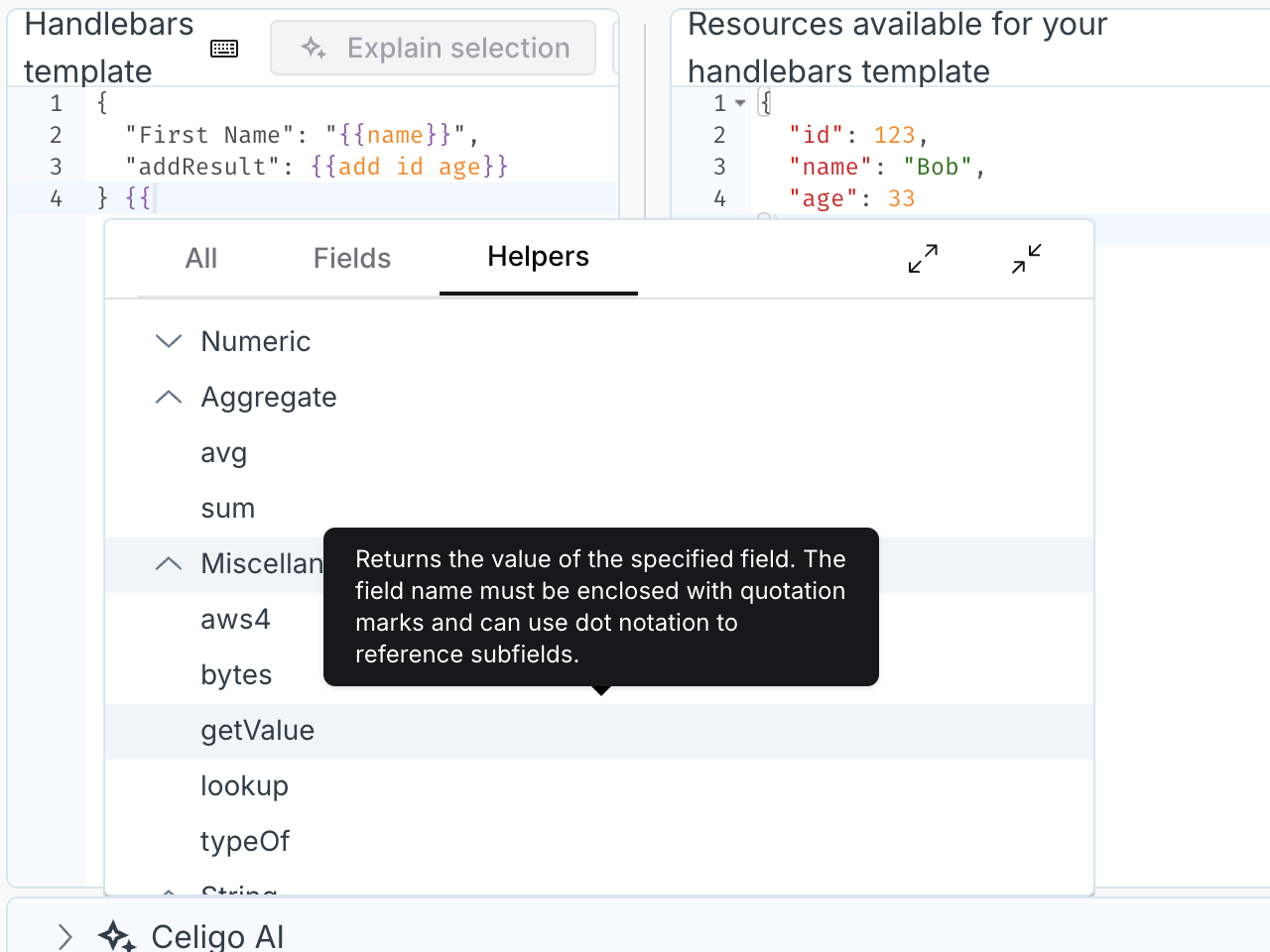Choose the aws4 helper
This screenshot has height=952, width=1270.
(235, 619)
